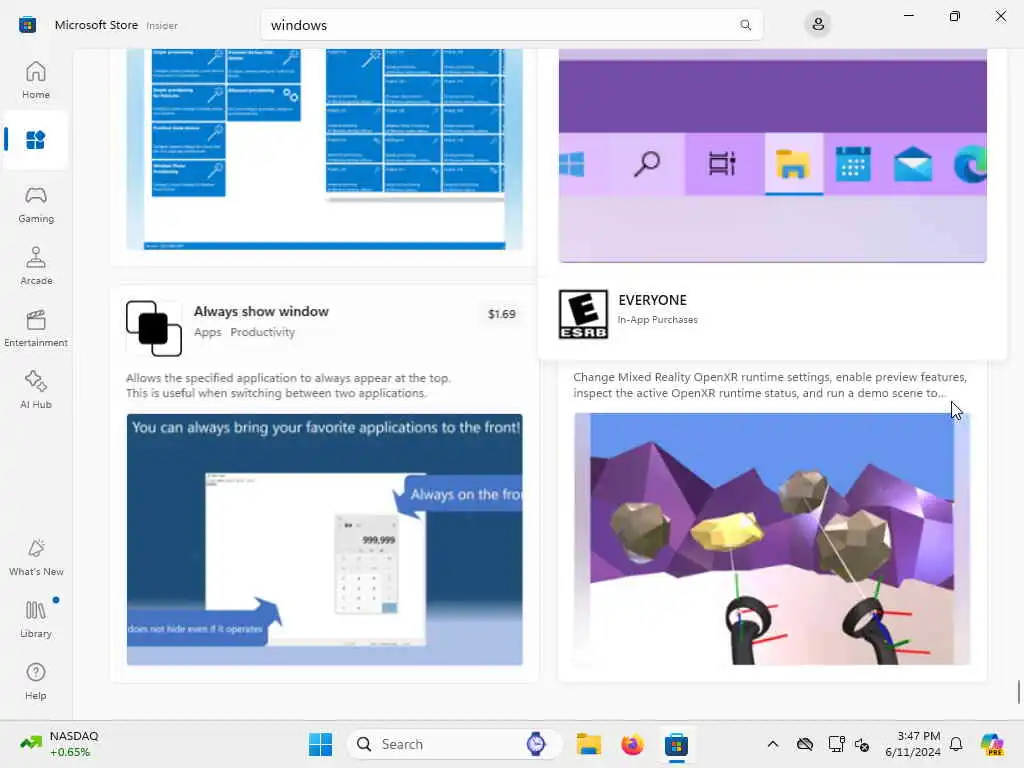Open the Arcade section

click(35, 266)
